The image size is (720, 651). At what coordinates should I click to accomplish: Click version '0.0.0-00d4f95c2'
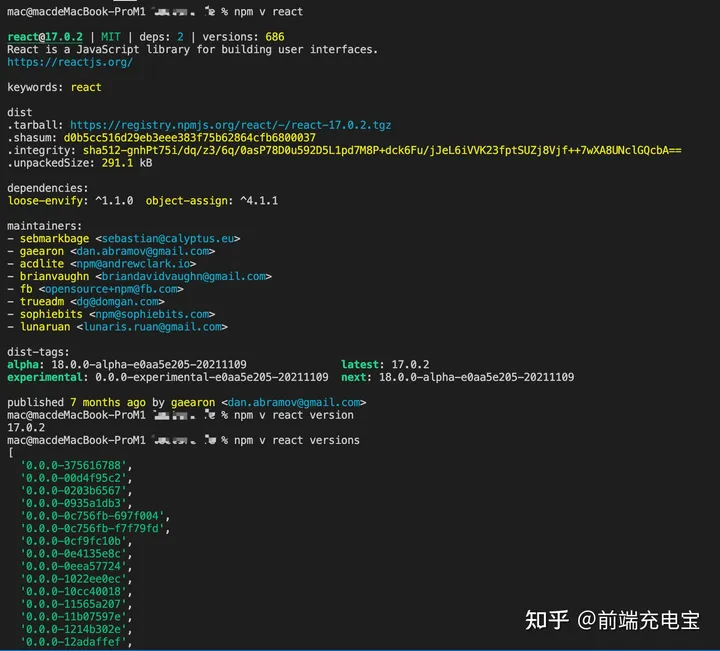coord(73,478)
